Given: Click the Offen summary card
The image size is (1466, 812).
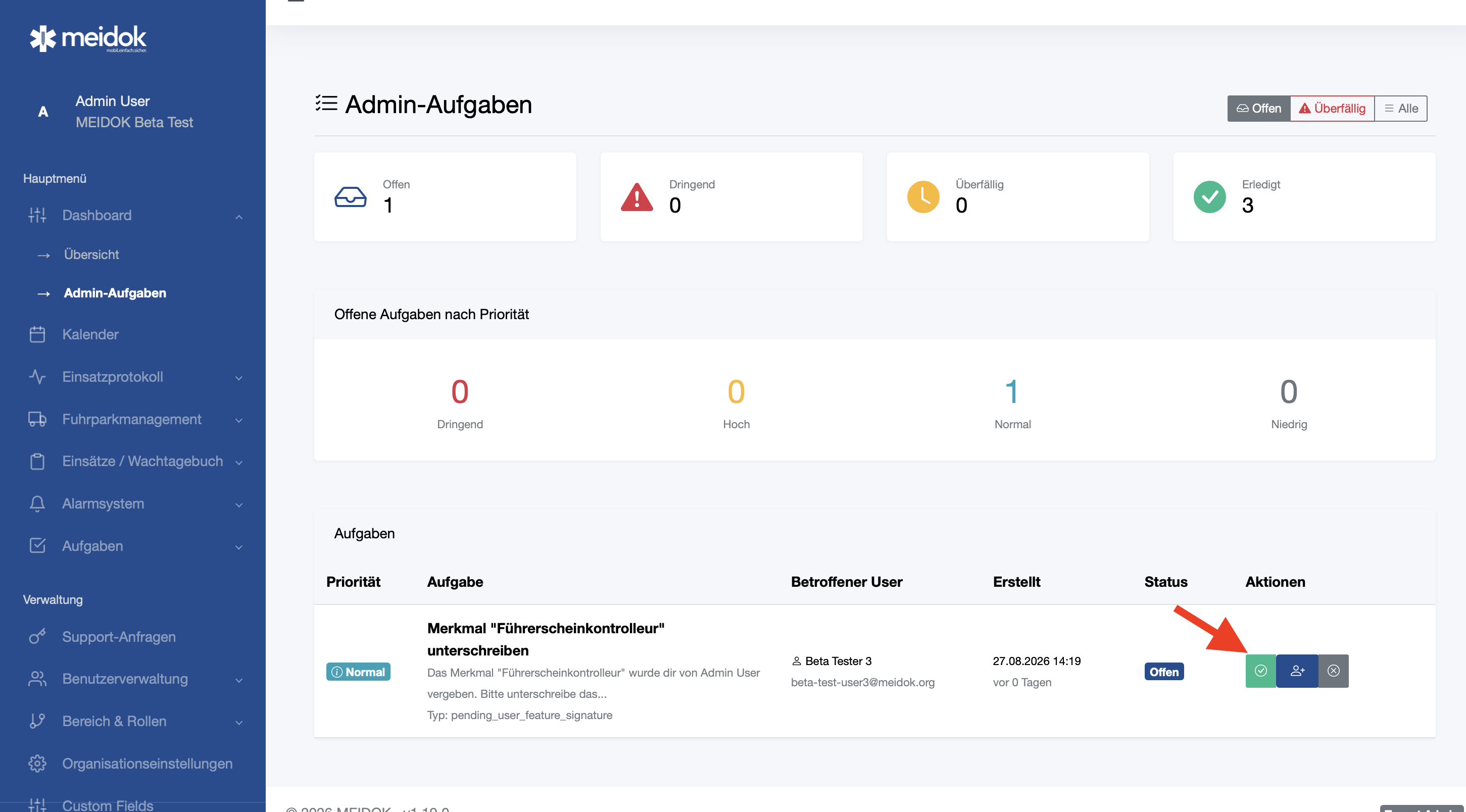Looking at the screenshot, I should [445, 197].
